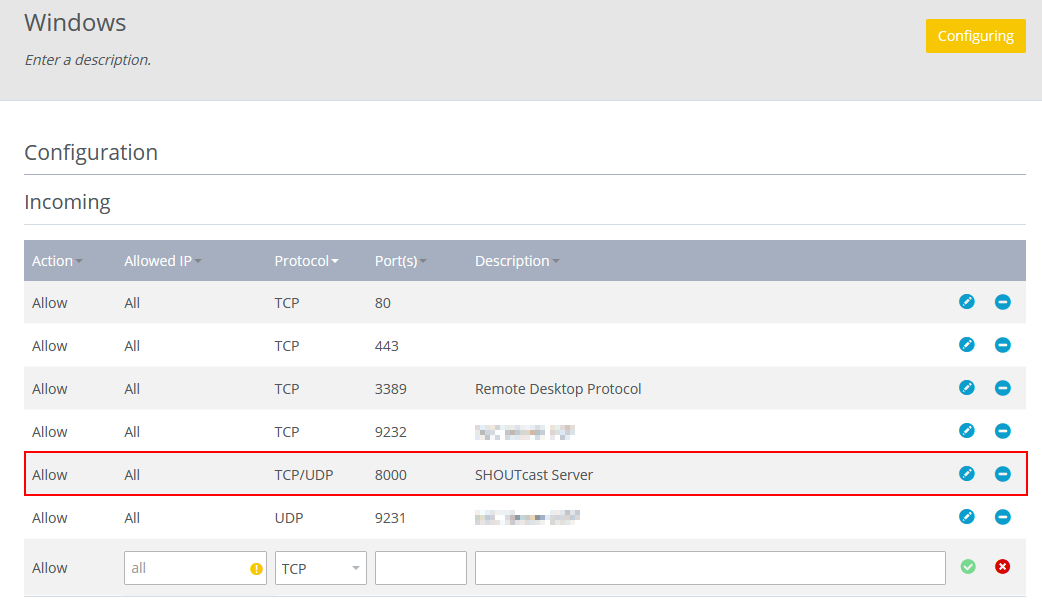Select the 'Remote Desktop Protocol' description cell
Screen dimensions: 1042x615
coord(558,389)
